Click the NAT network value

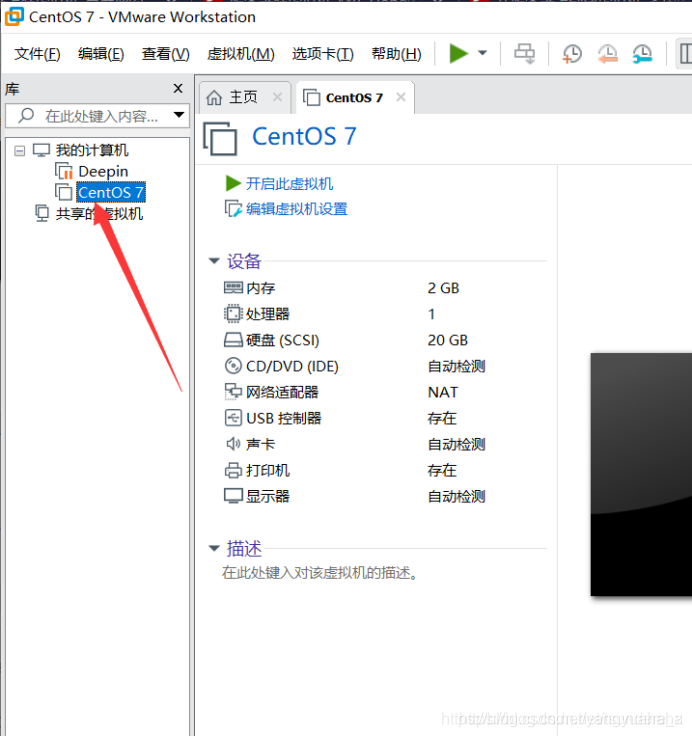pyautogui.click(x=443, y=392)
